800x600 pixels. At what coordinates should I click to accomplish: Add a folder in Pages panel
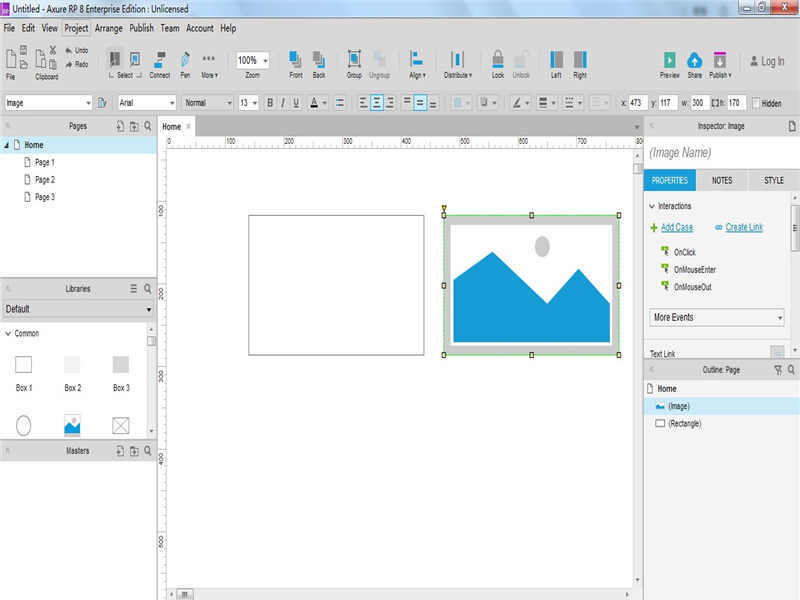pyautogui.click(x=134, y=126)
